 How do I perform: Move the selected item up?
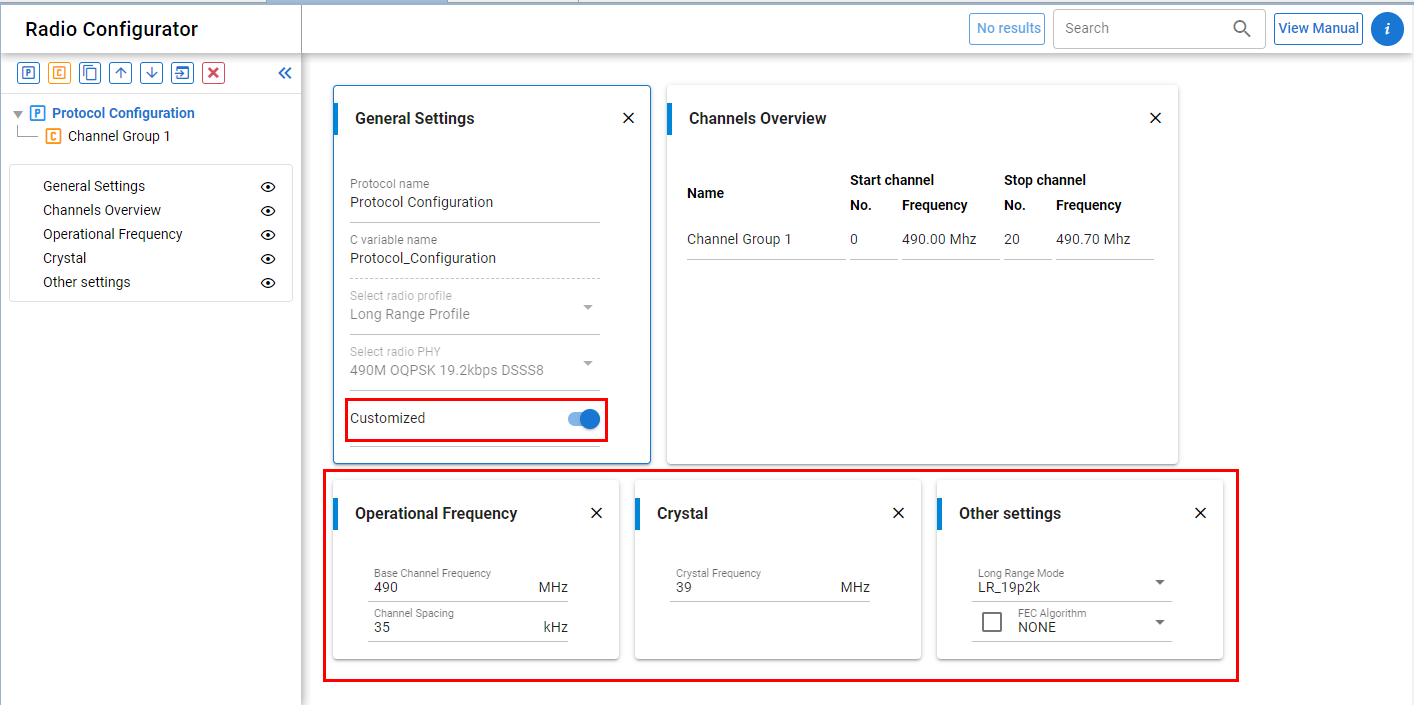coord(121,72)
